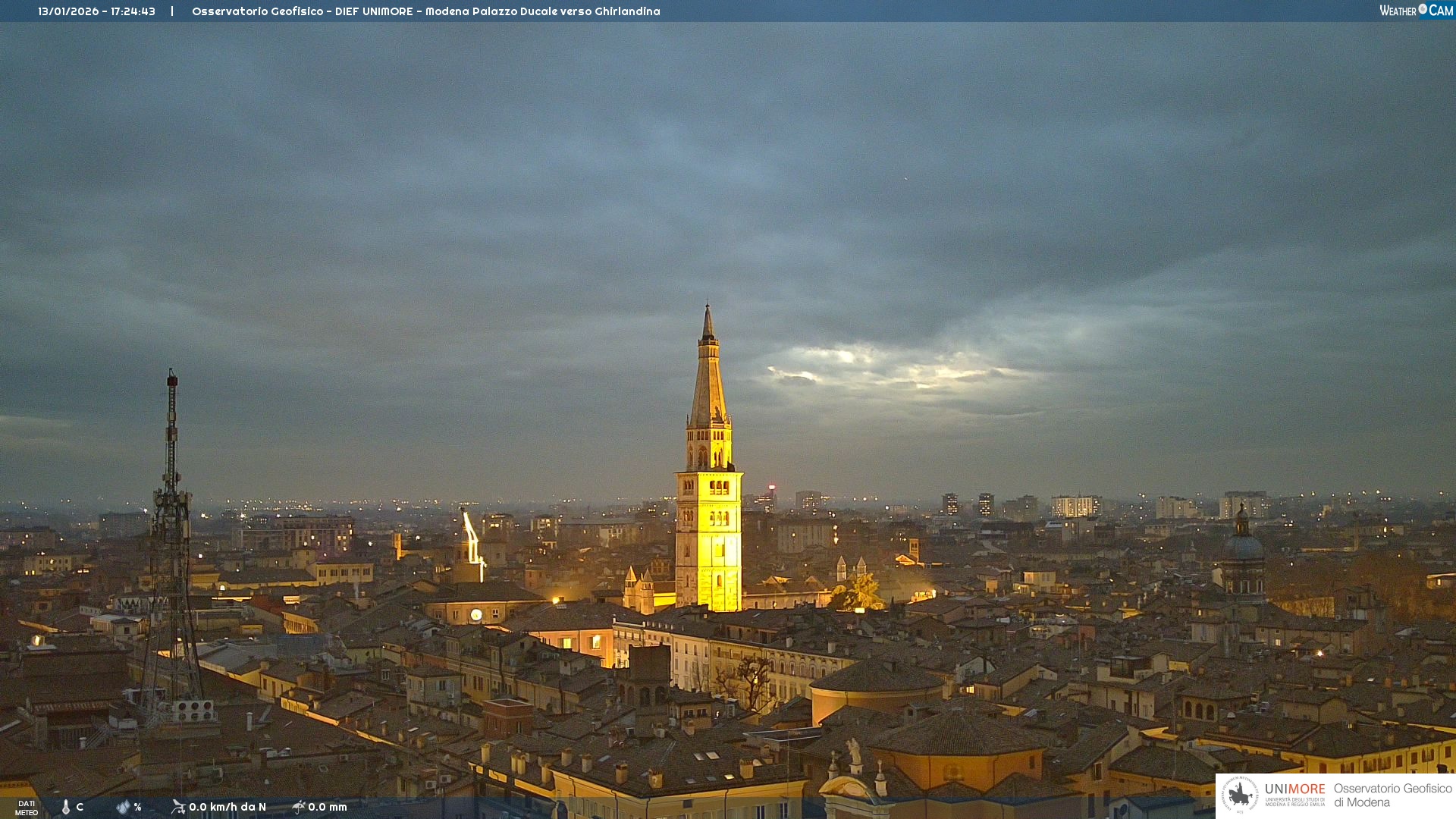Image resolution: width=1456 pixels, height=819 pixels.
Task: Click the temperature unit C label
Action: click(80, 807)
